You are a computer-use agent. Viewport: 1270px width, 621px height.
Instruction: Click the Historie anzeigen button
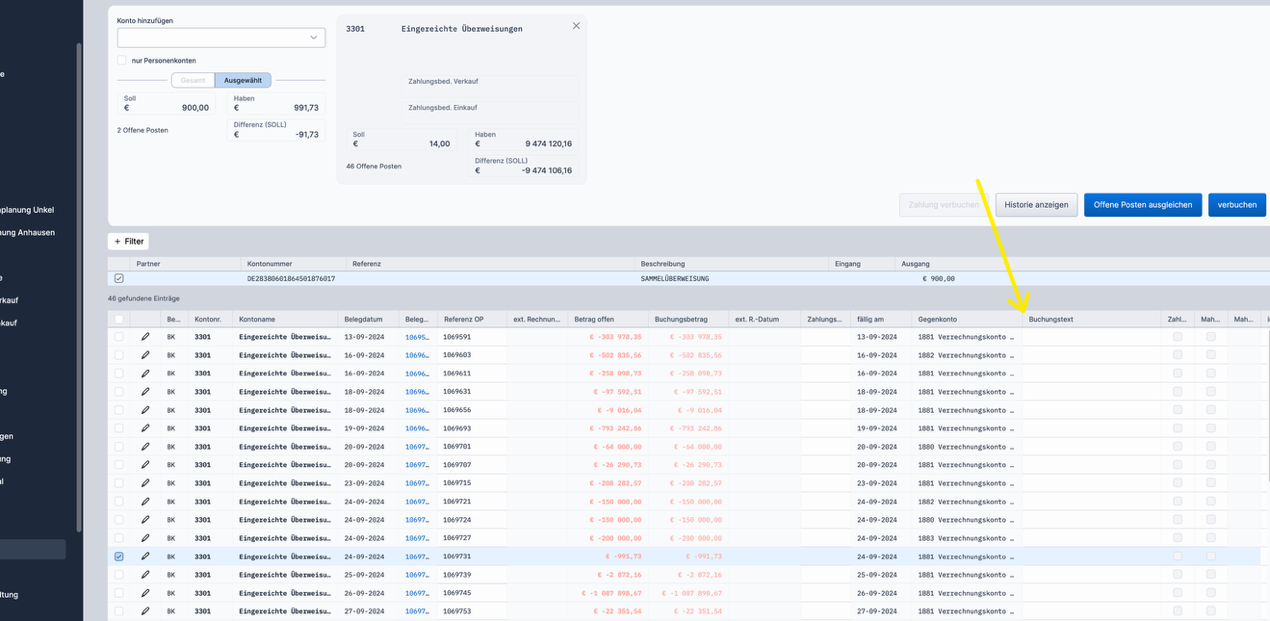(1036, 205)
